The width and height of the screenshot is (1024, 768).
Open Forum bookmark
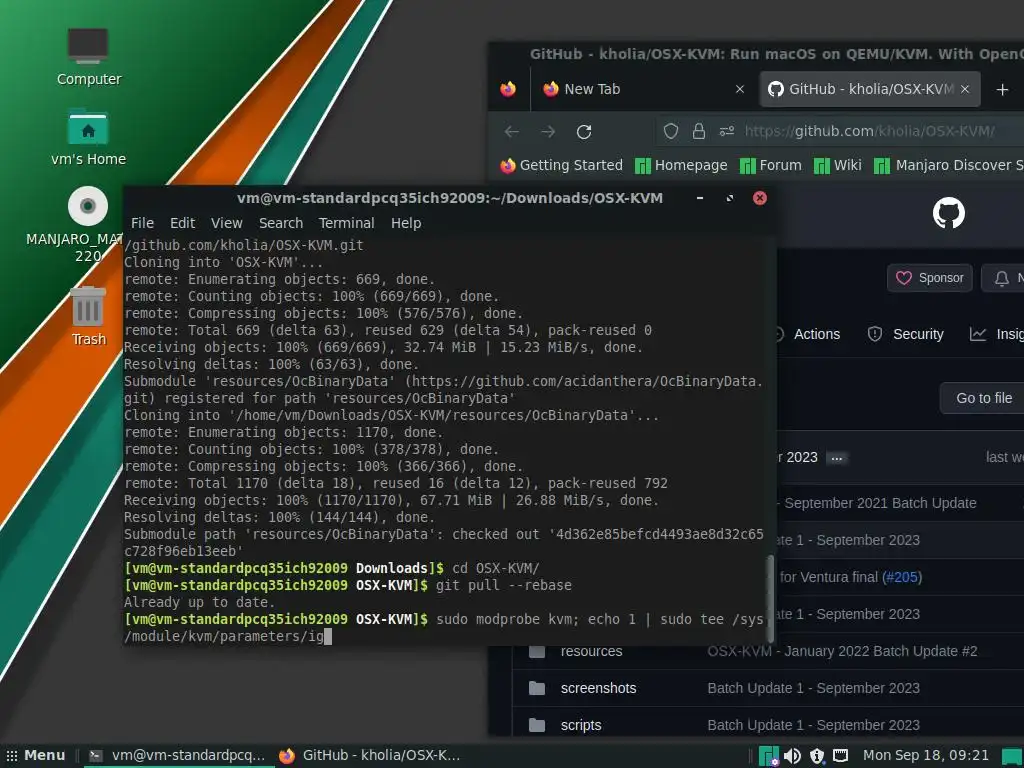[x=771, y=165]
